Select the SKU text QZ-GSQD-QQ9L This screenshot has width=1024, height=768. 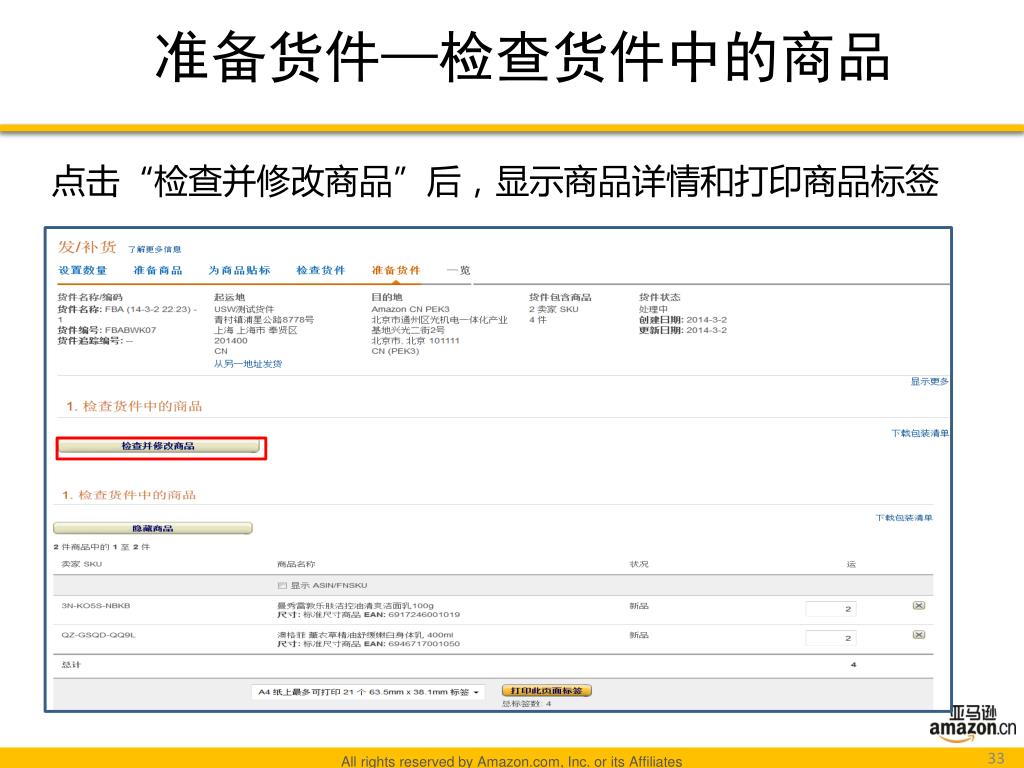tap(99, 635)
